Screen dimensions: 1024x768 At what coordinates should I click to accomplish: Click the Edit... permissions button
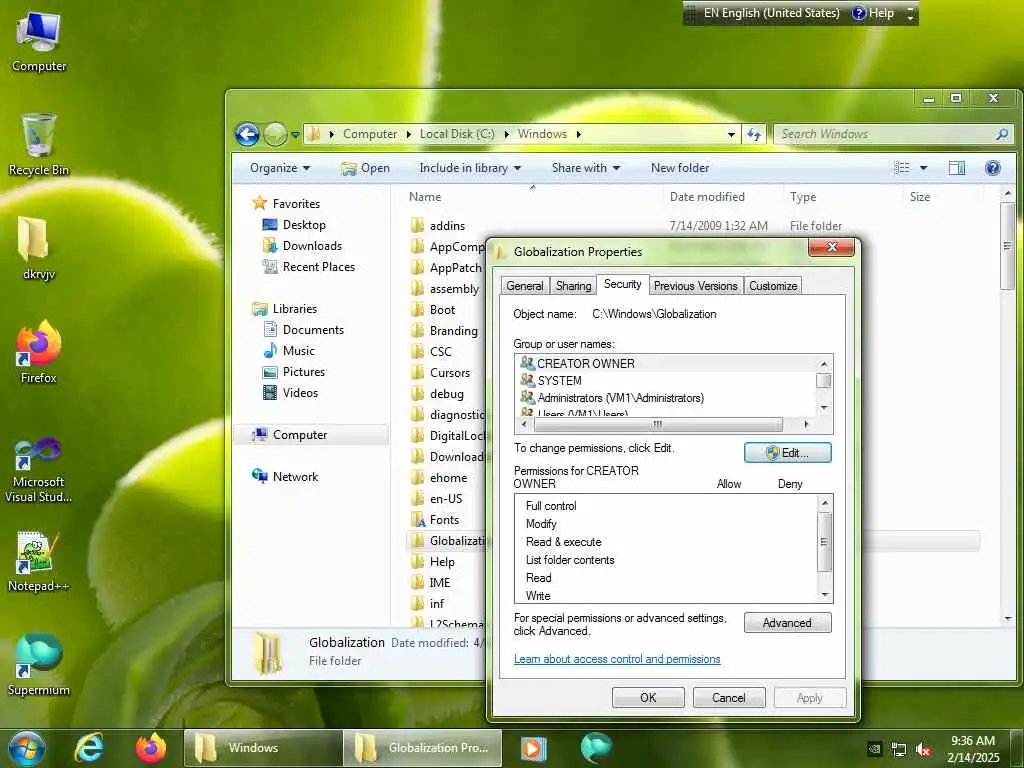coord(788,453)
